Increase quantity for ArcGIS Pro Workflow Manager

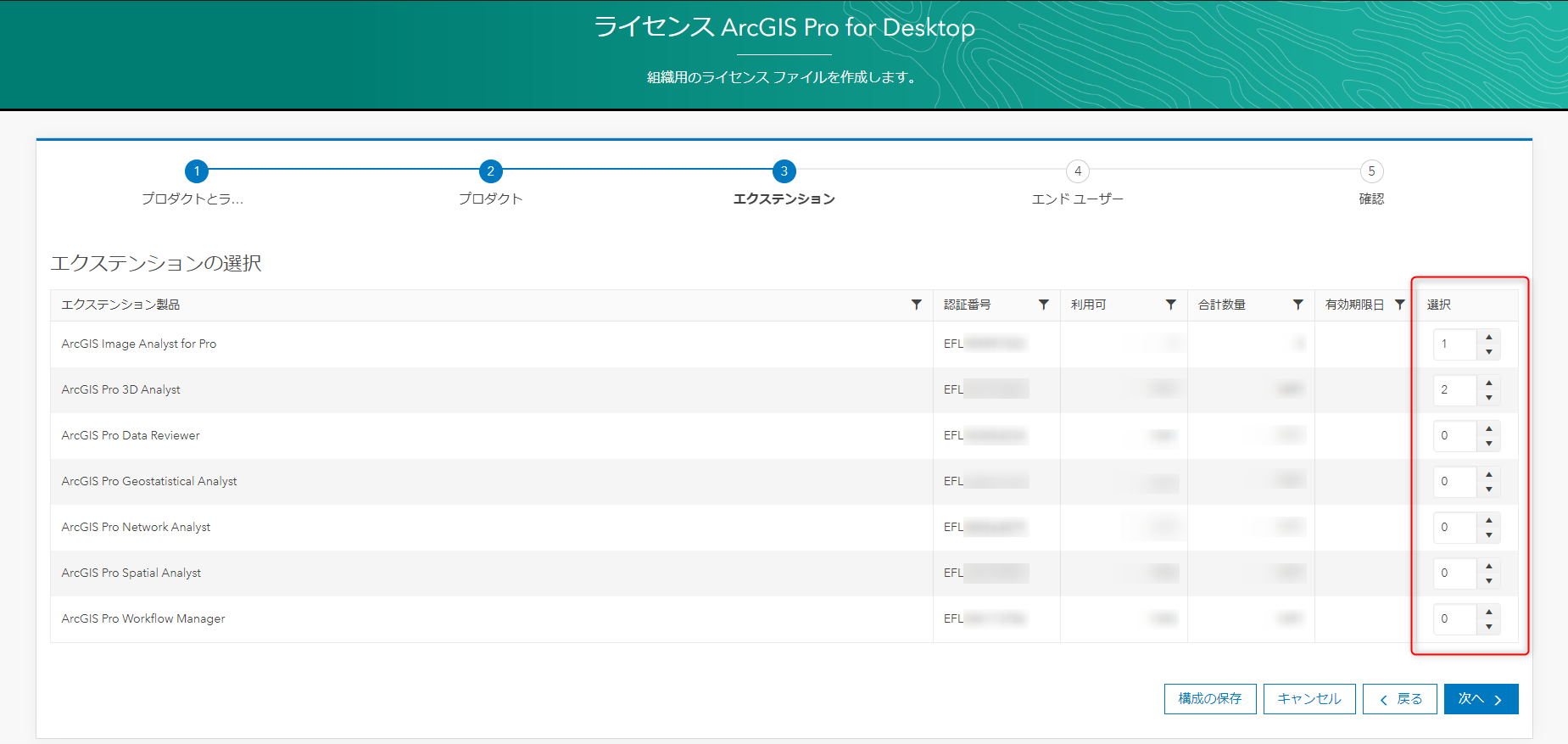(x=1488, y=612)
